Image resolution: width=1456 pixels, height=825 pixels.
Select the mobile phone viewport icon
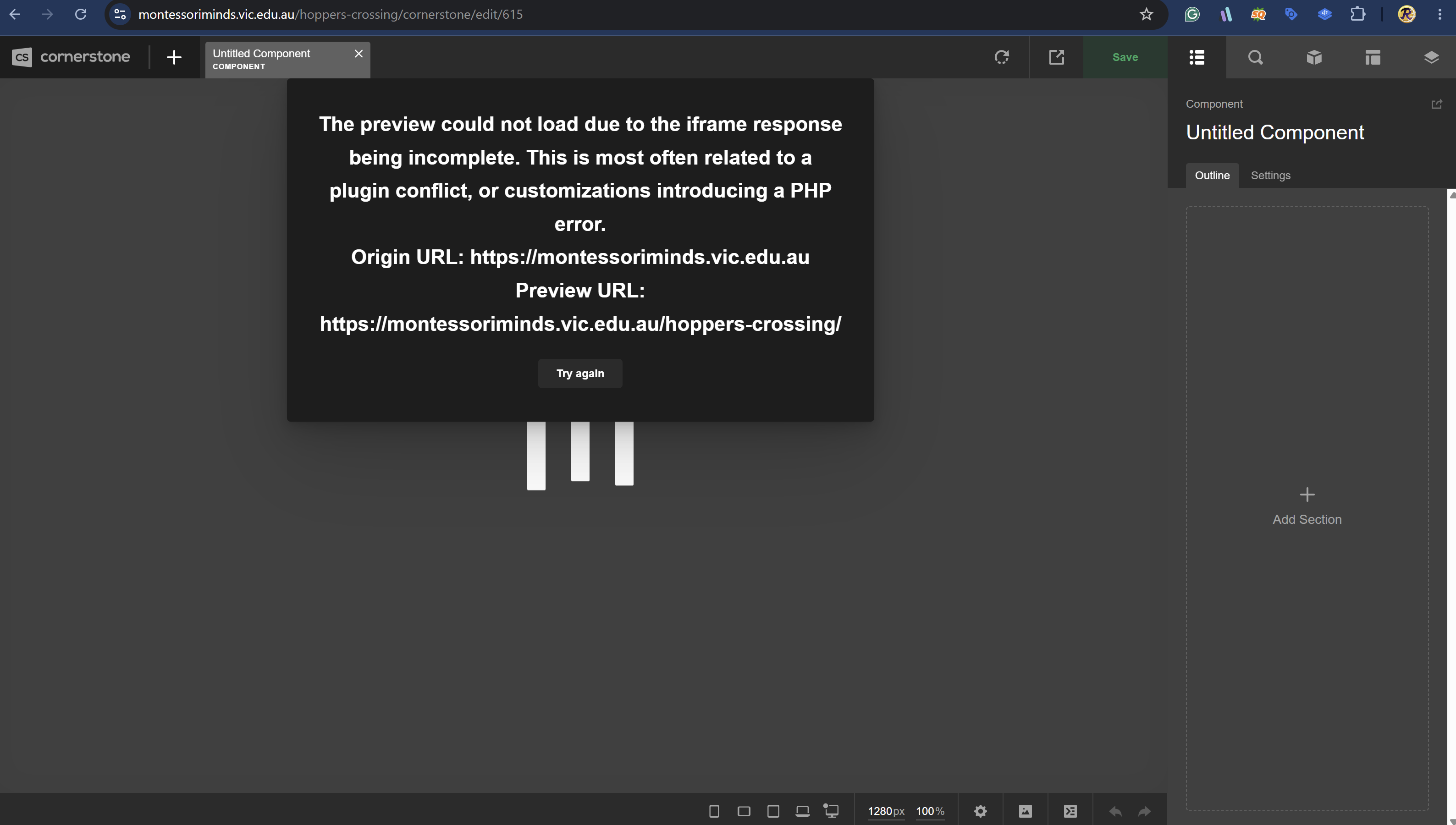coord(714,811)
